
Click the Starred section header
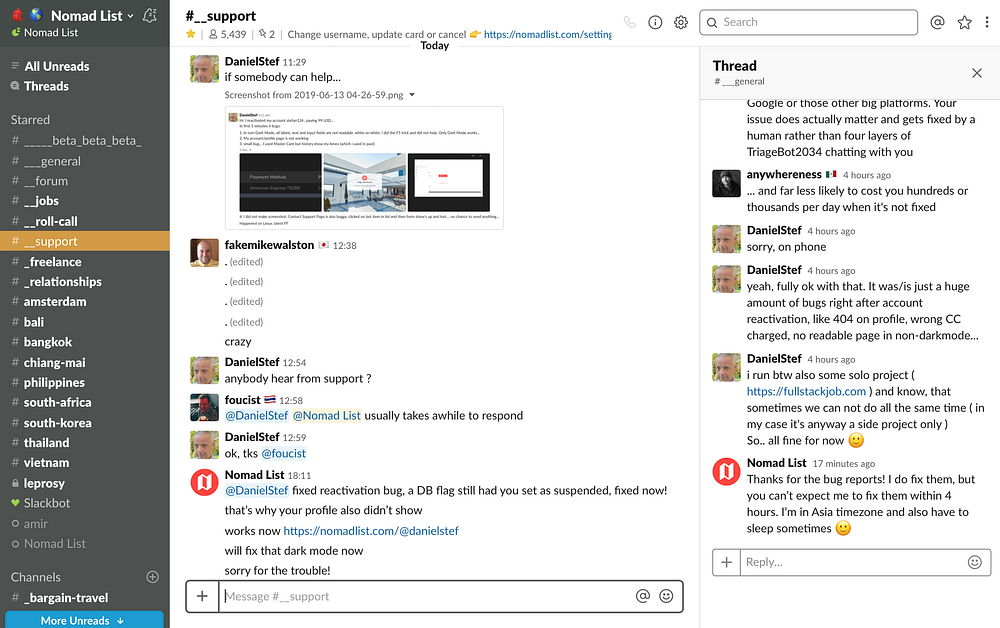click(x=30, y=120)
